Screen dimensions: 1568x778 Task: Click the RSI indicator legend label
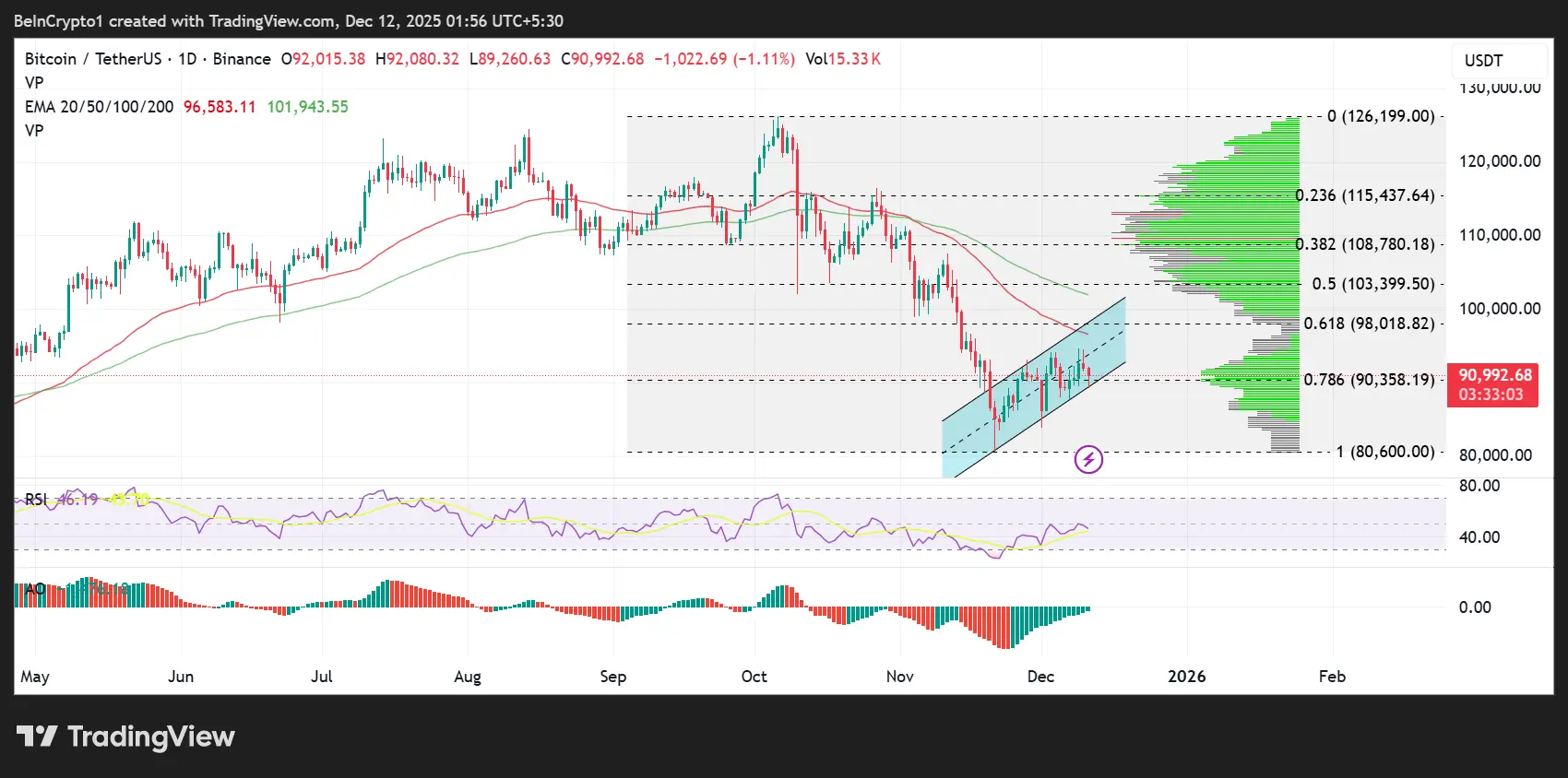[36, 500]
